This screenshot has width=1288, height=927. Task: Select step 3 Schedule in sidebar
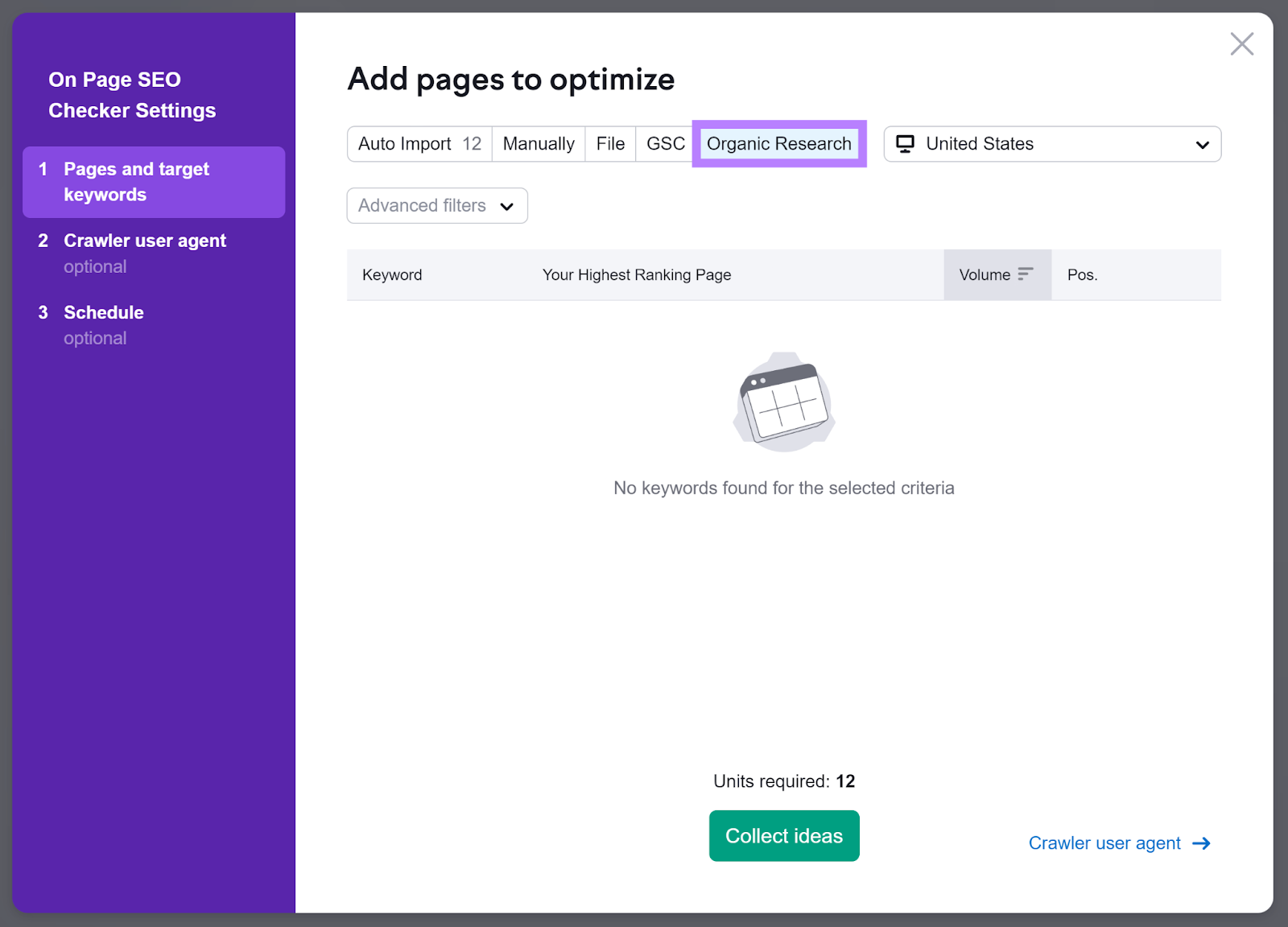coord(103,312)
